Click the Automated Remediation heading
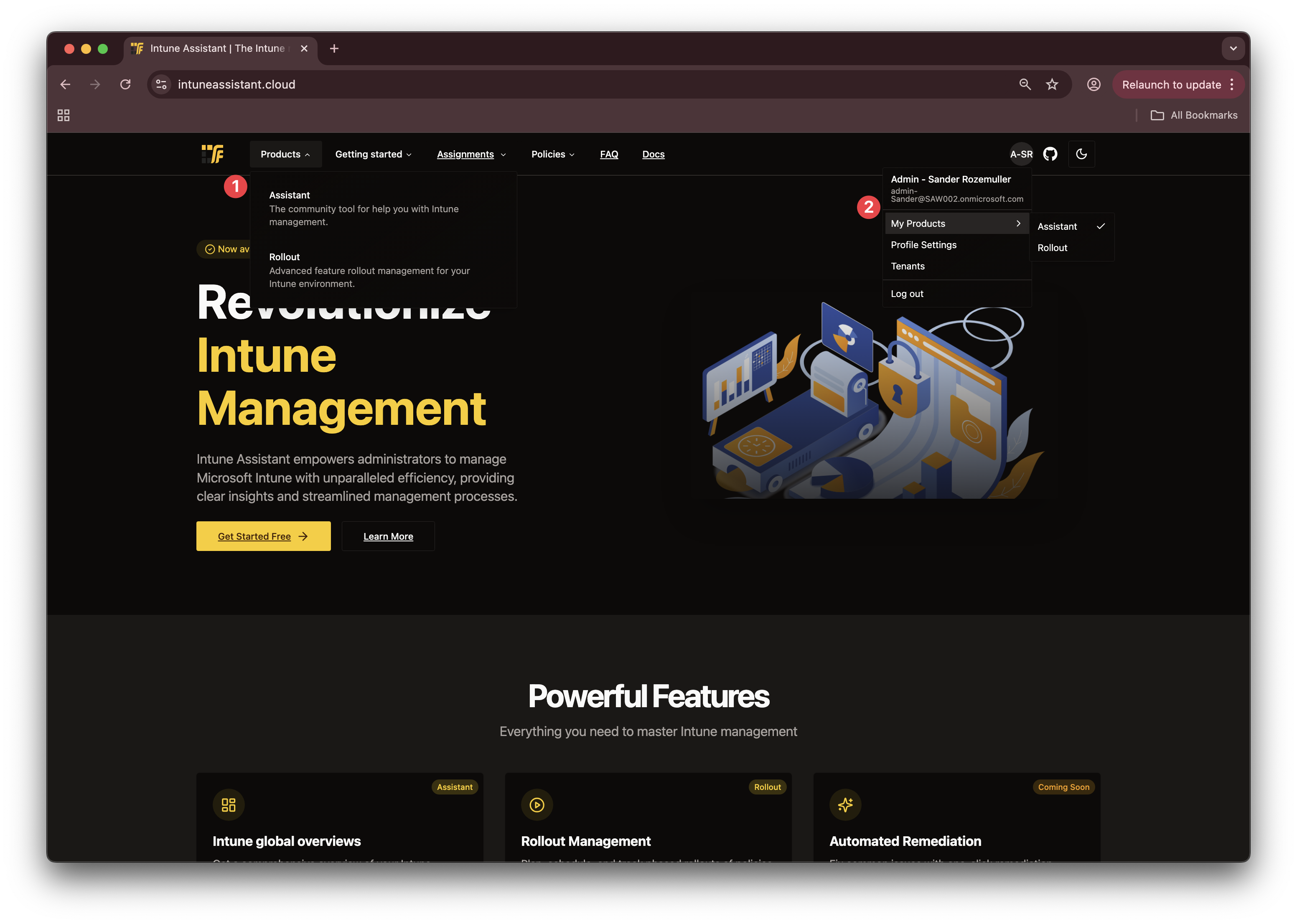Viewport: 1297px width, 924px height. (905, 841)
